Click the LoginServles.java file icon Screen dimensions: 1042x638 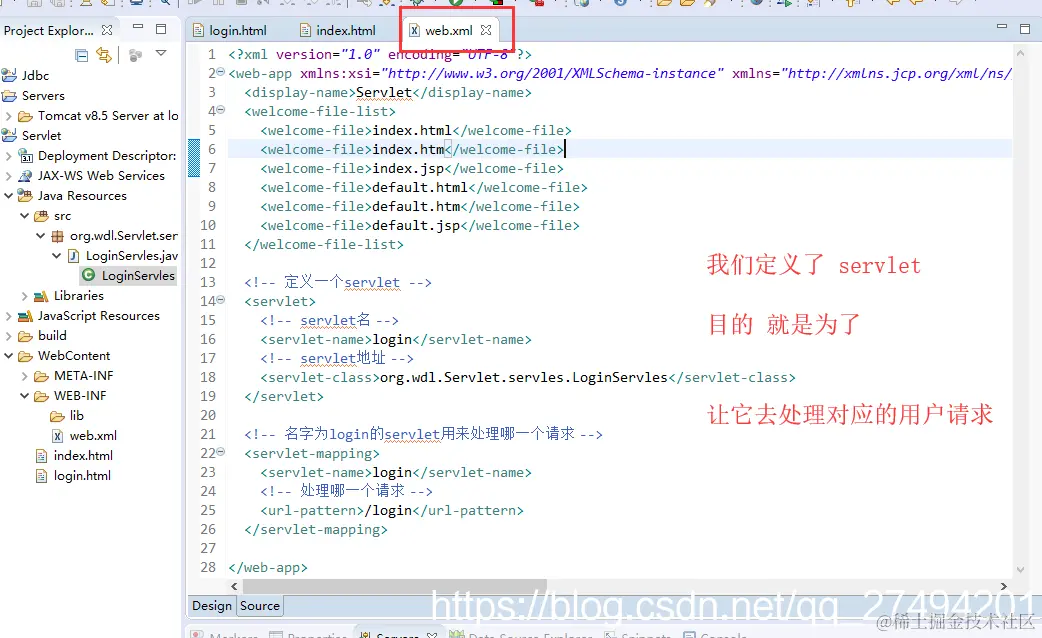point(74,256)
